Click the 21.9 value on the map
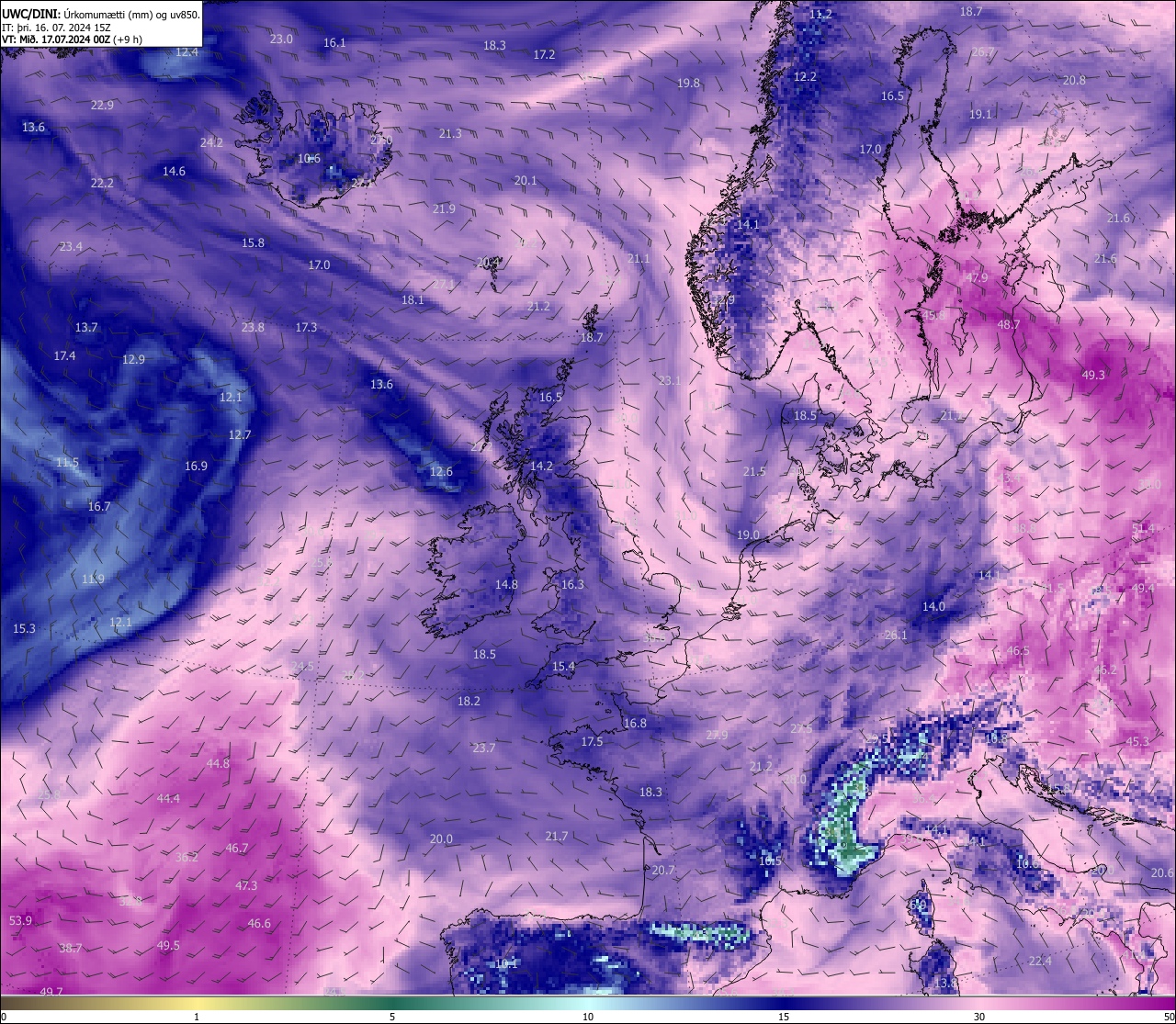The width and height of the screenshot is (1176, 1024). pos(444,208)
